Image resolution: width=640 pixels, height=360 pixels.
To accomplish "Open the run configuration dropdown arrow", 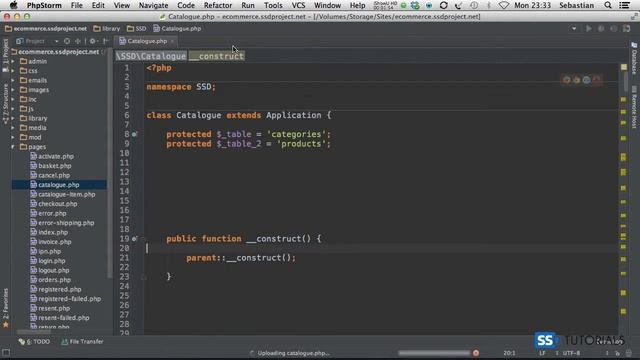I will [574, 29].
